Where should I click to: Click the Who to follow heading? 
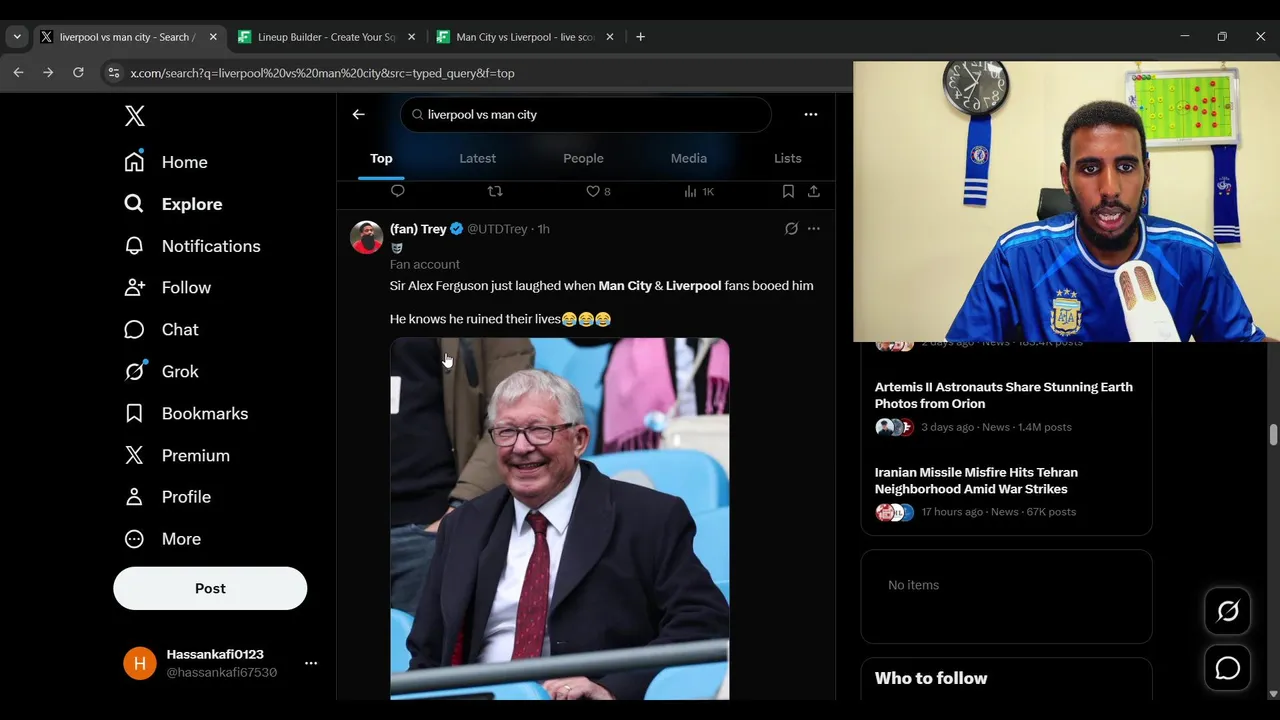tap(931, 678)
